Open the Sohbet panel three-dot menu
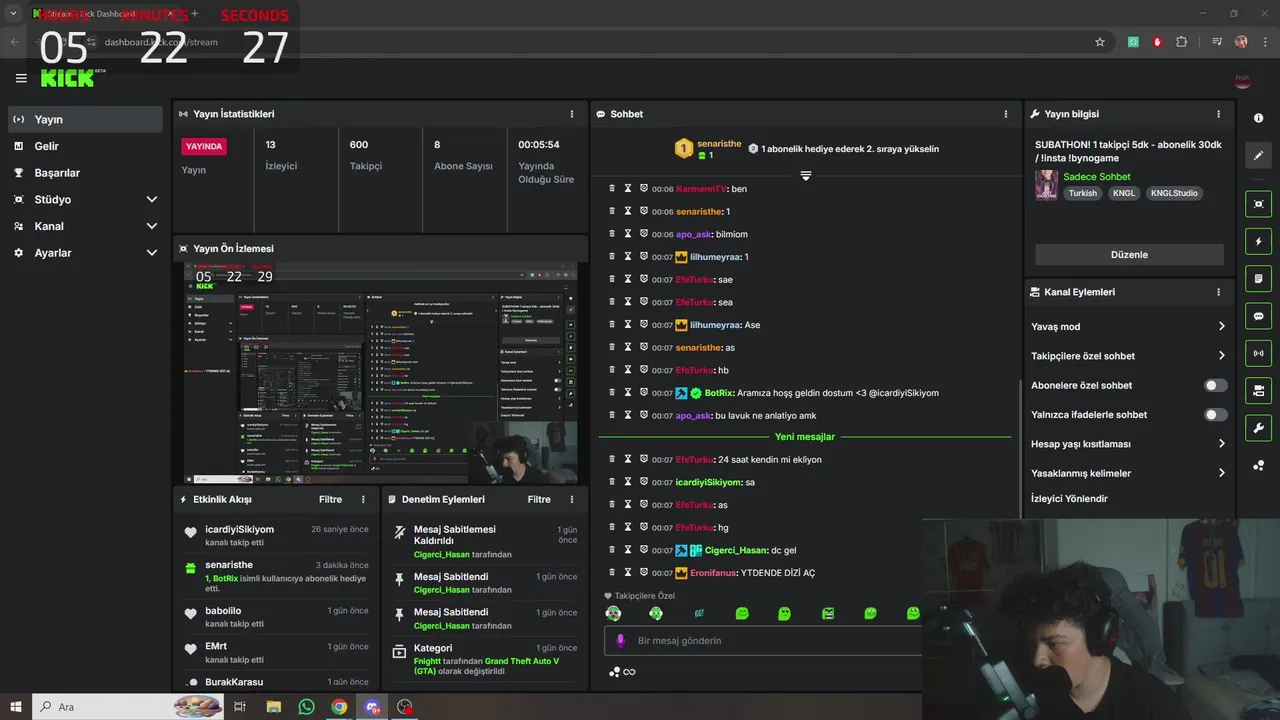The height and width of the screenshot is (720, 1280). coord(1006,114)
